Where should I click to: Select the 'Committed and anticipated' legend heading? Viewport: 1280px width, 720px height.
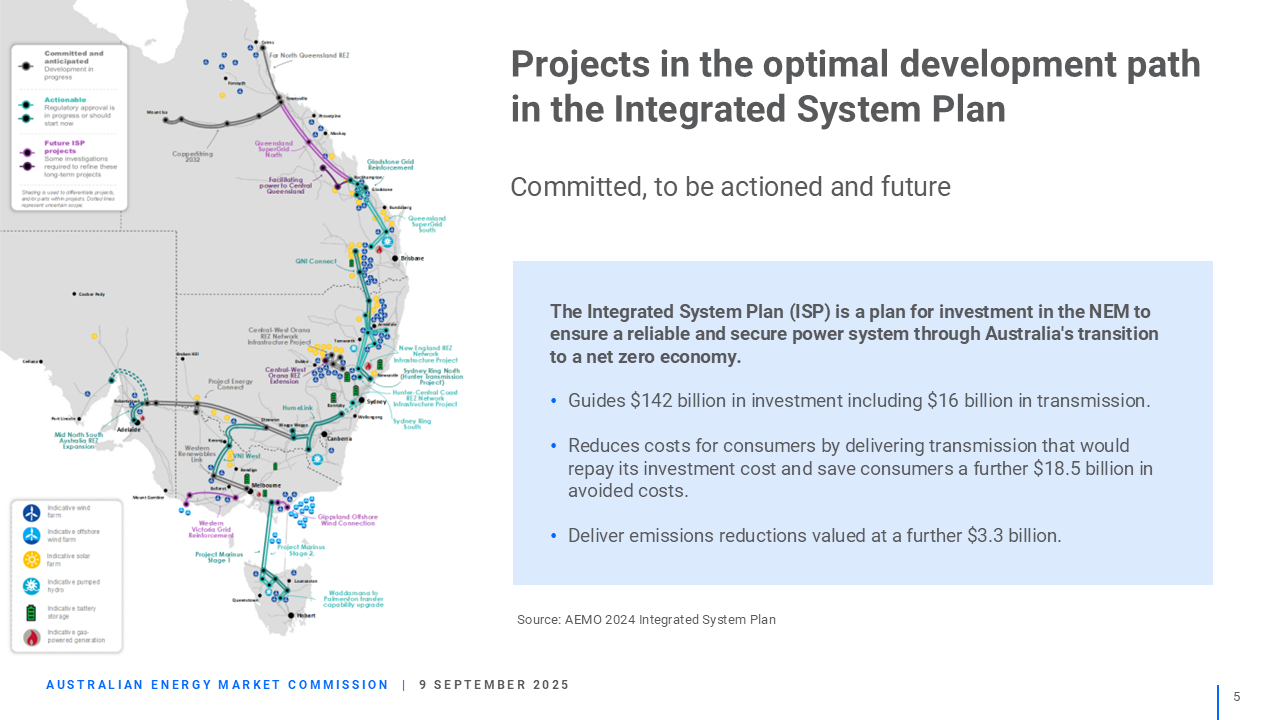tap(73, 57)
